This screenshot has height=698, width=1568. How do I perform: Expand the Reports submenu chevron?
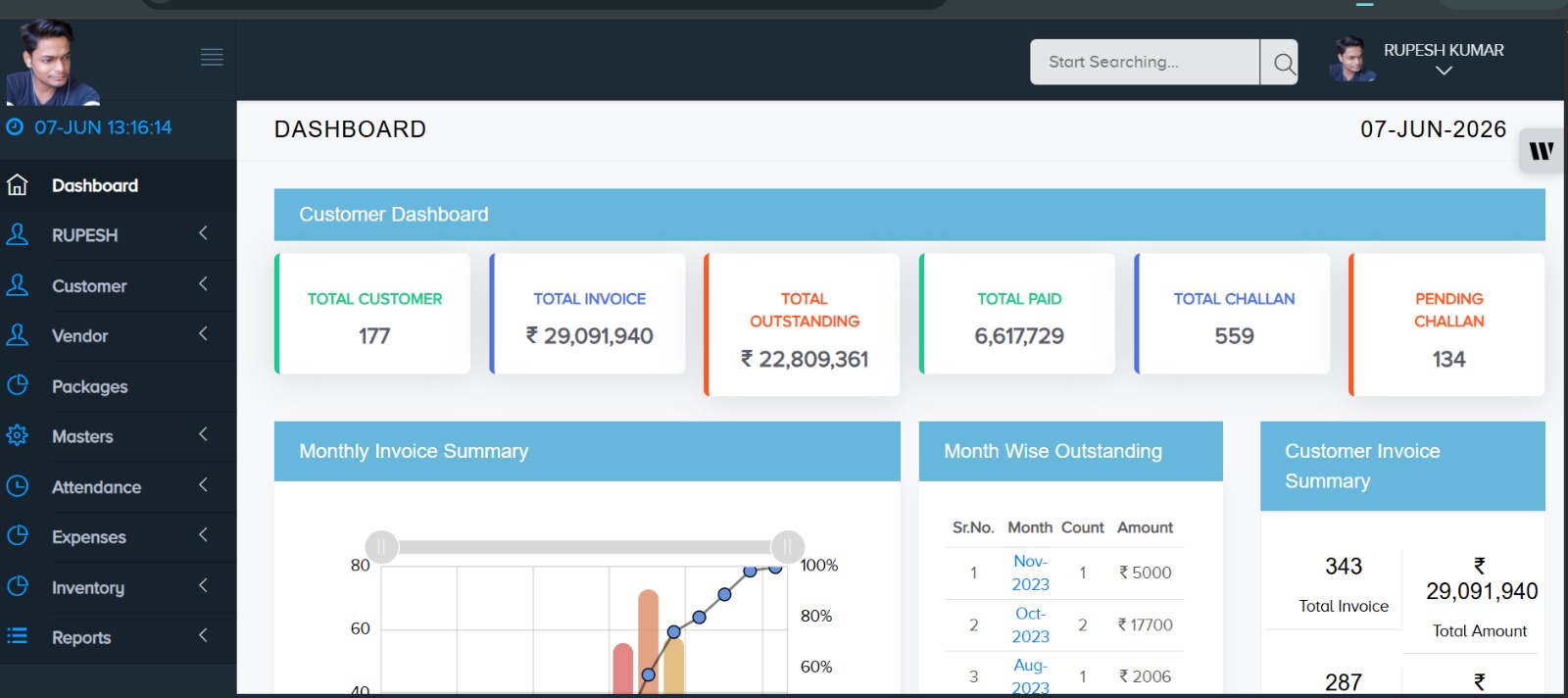click(x=203, y=635)
